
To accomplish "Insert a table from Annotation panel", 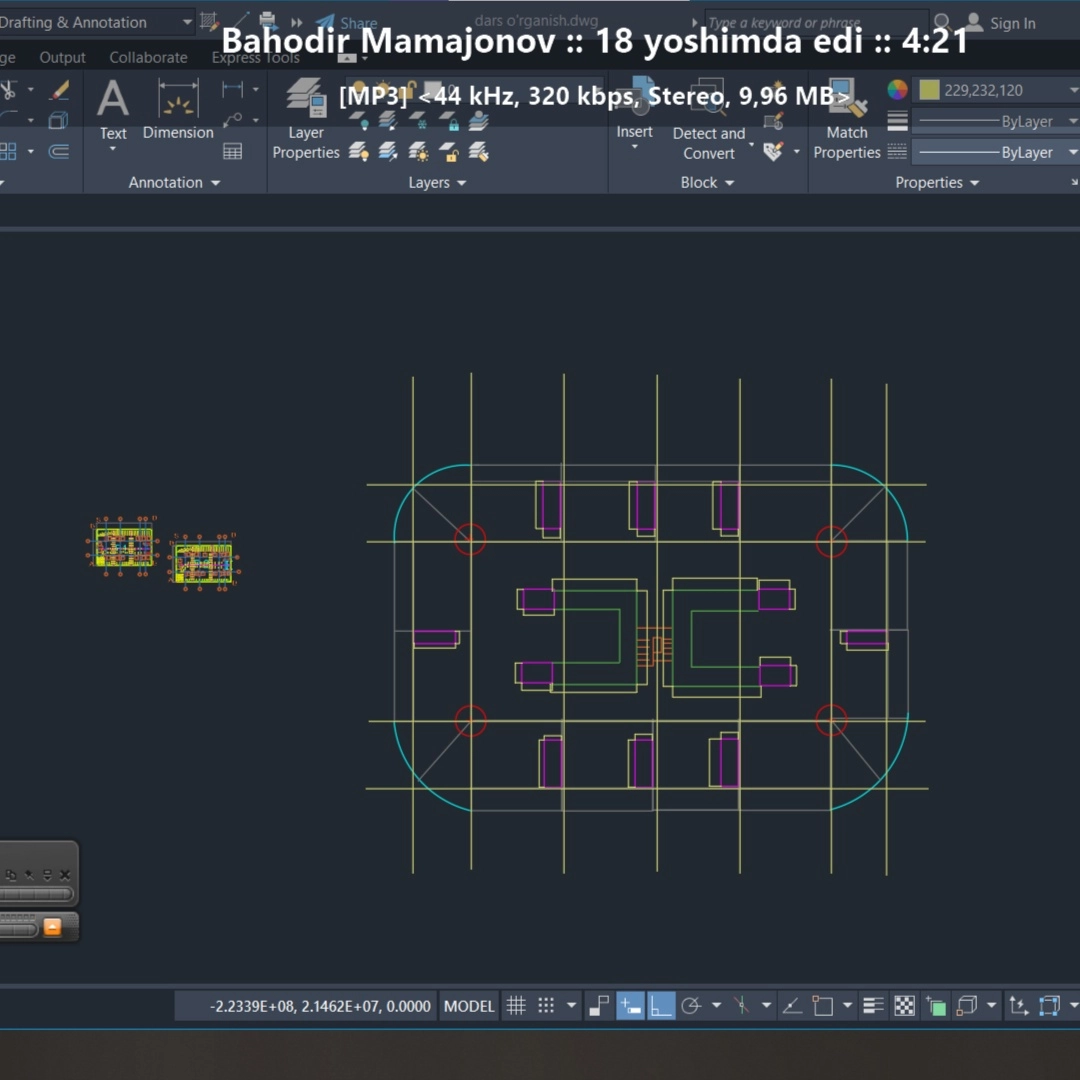I will click(x=232, y=151).
